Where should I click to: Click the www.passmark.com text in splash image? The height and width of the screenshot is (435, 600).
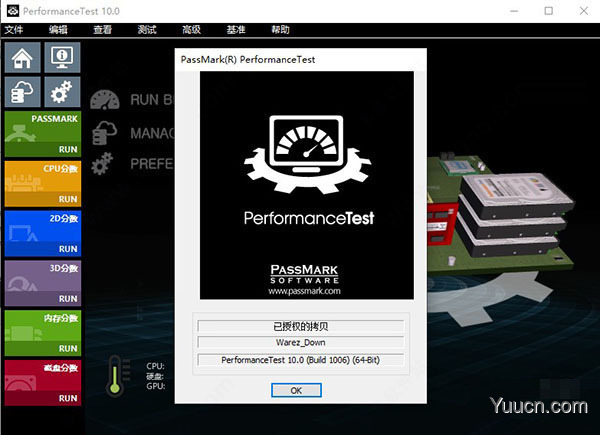304,291
